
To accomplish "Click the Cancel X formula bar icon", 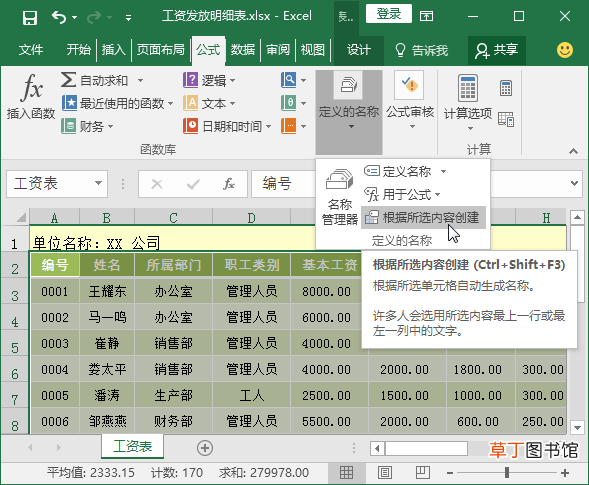I will (157, 184).
